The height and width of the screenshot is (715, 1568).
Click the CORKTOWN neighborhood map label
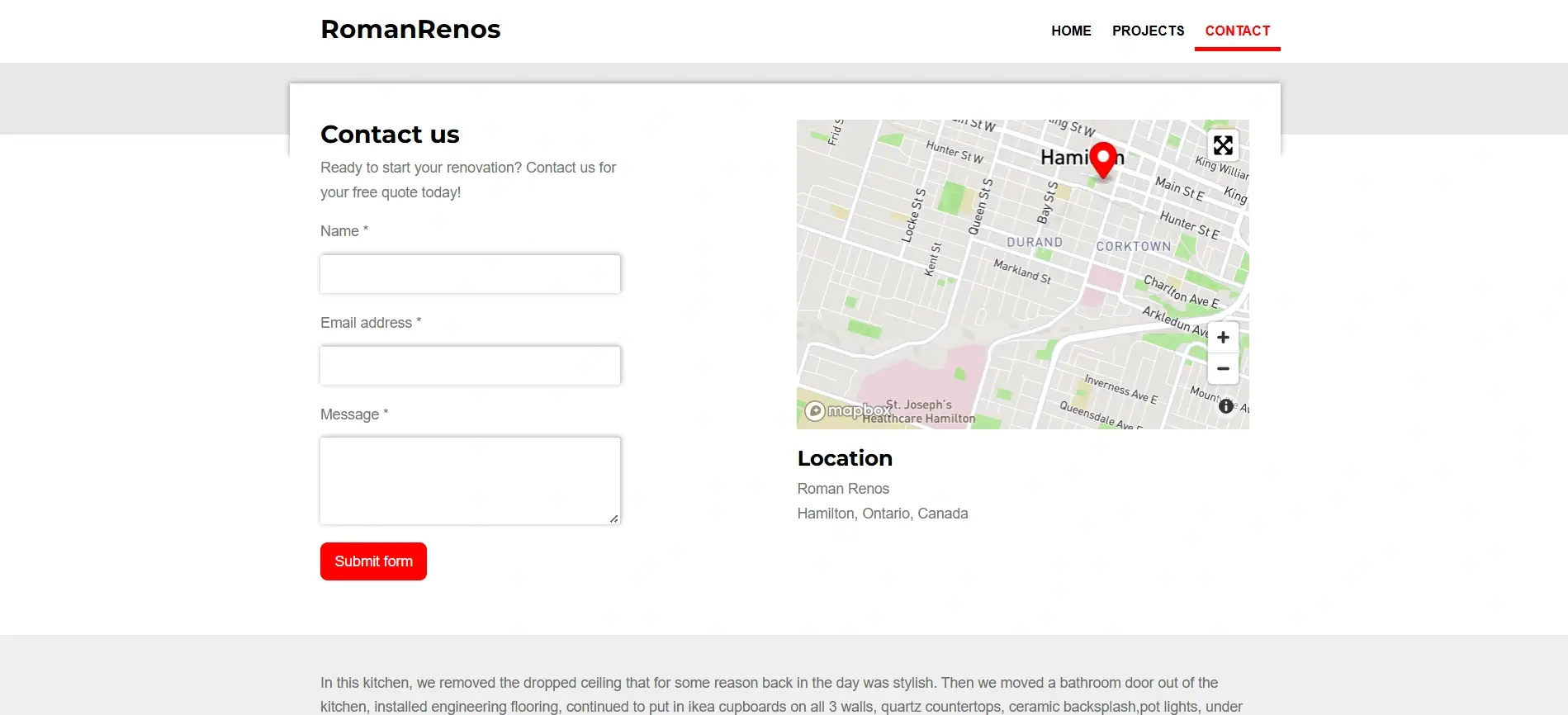tap(1134, 246)
